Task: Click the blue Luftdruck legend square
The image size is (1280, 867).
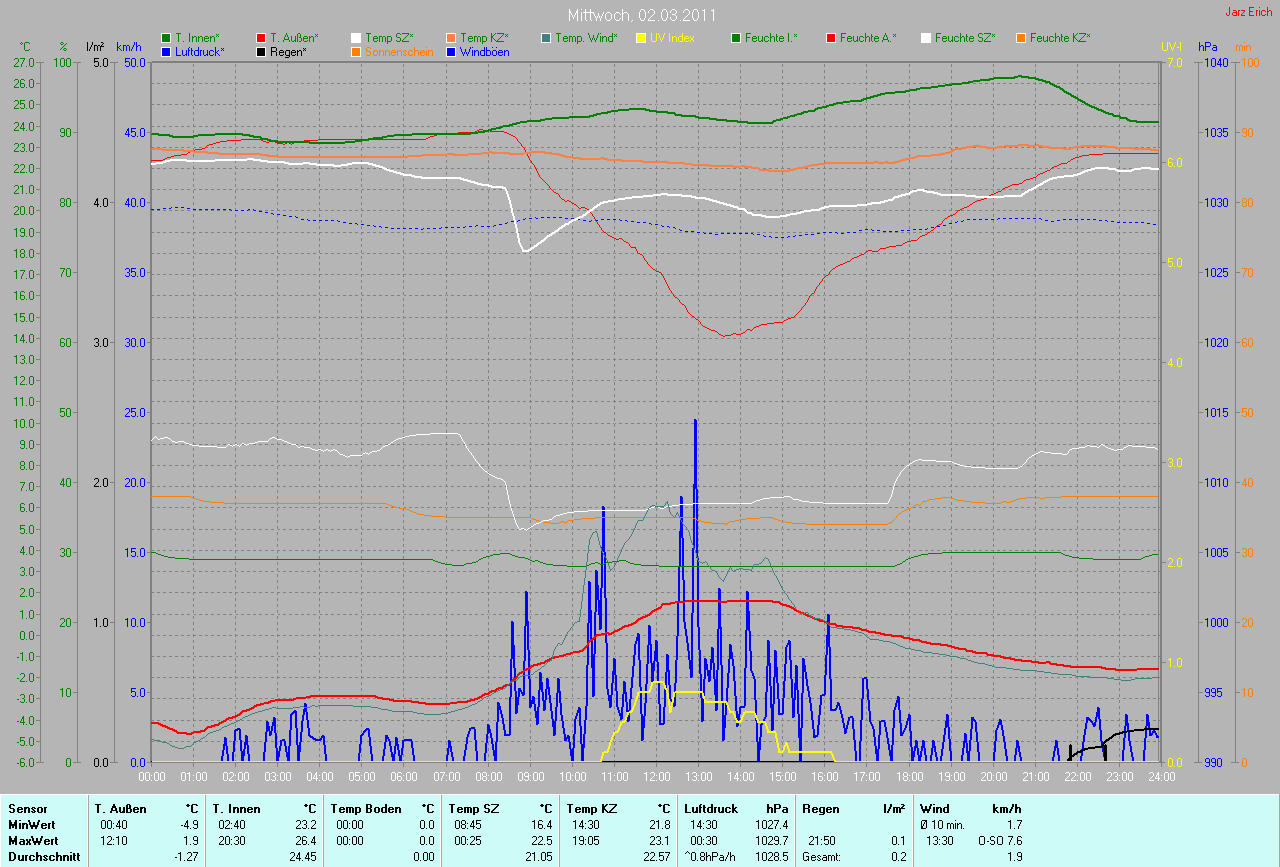Action: tap(166, 51)
